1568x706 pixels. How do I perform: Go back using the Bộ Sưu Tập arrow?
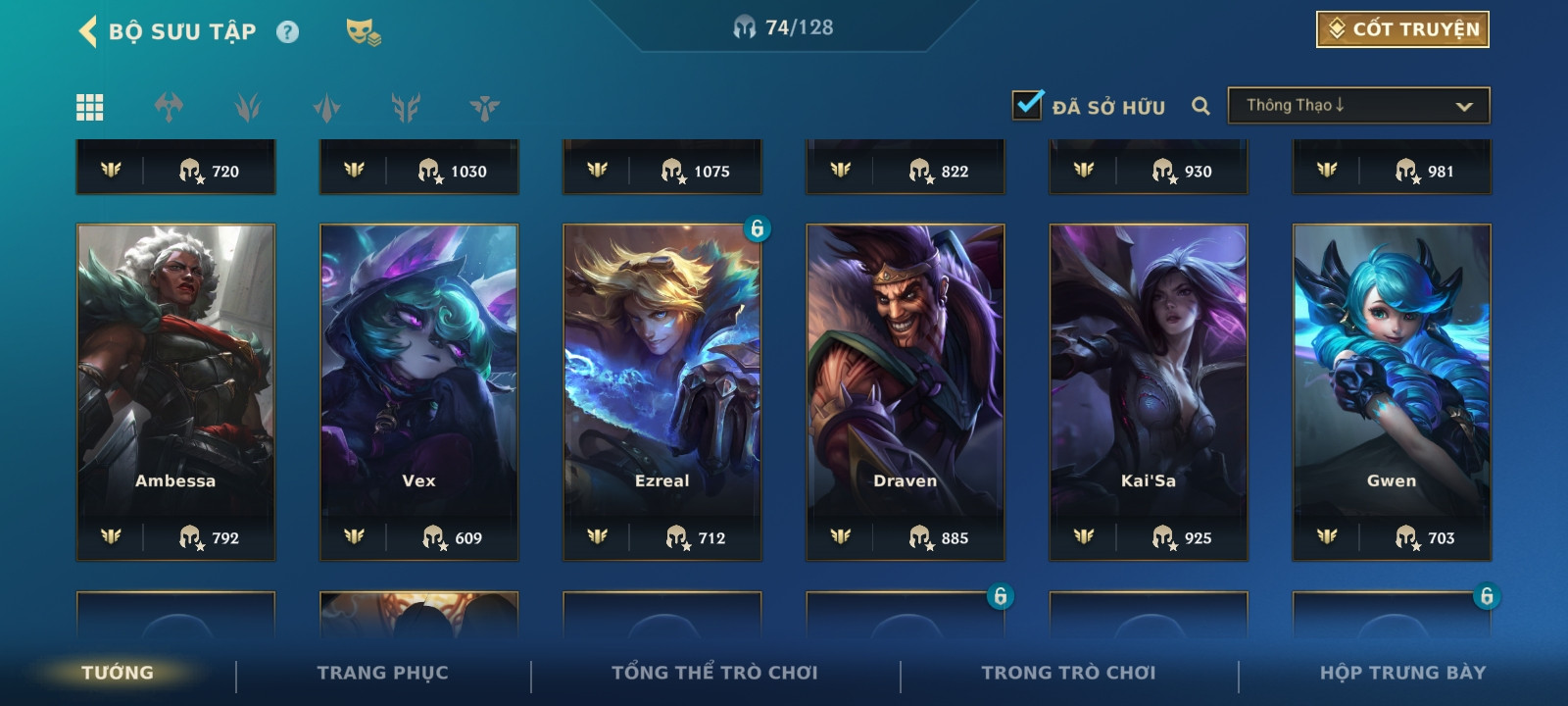point(88,31)
